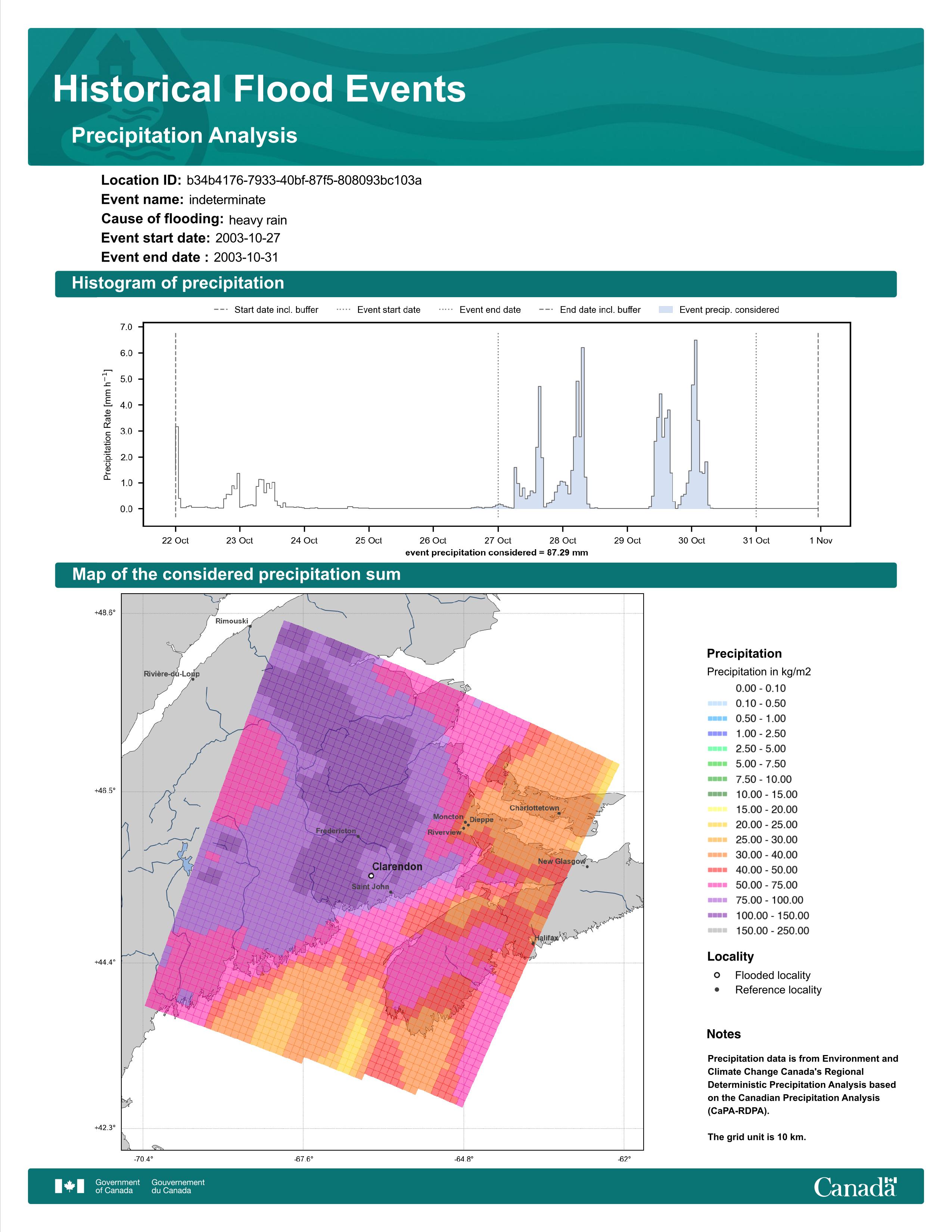Click the 27 Oct event start date line
Viewport: 952px width, 1232px height.
pyautogui.click(x=498, y=423)
